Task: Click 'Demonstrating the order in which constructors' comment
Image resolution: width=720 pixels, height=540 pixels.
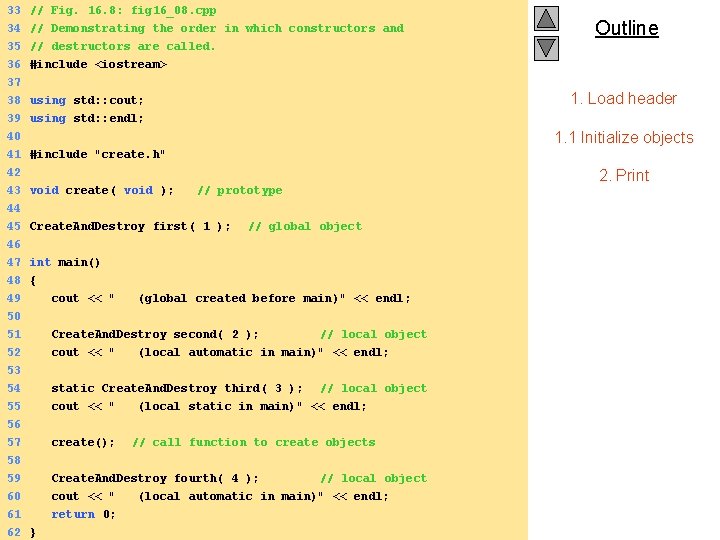Action: (217, 28)
